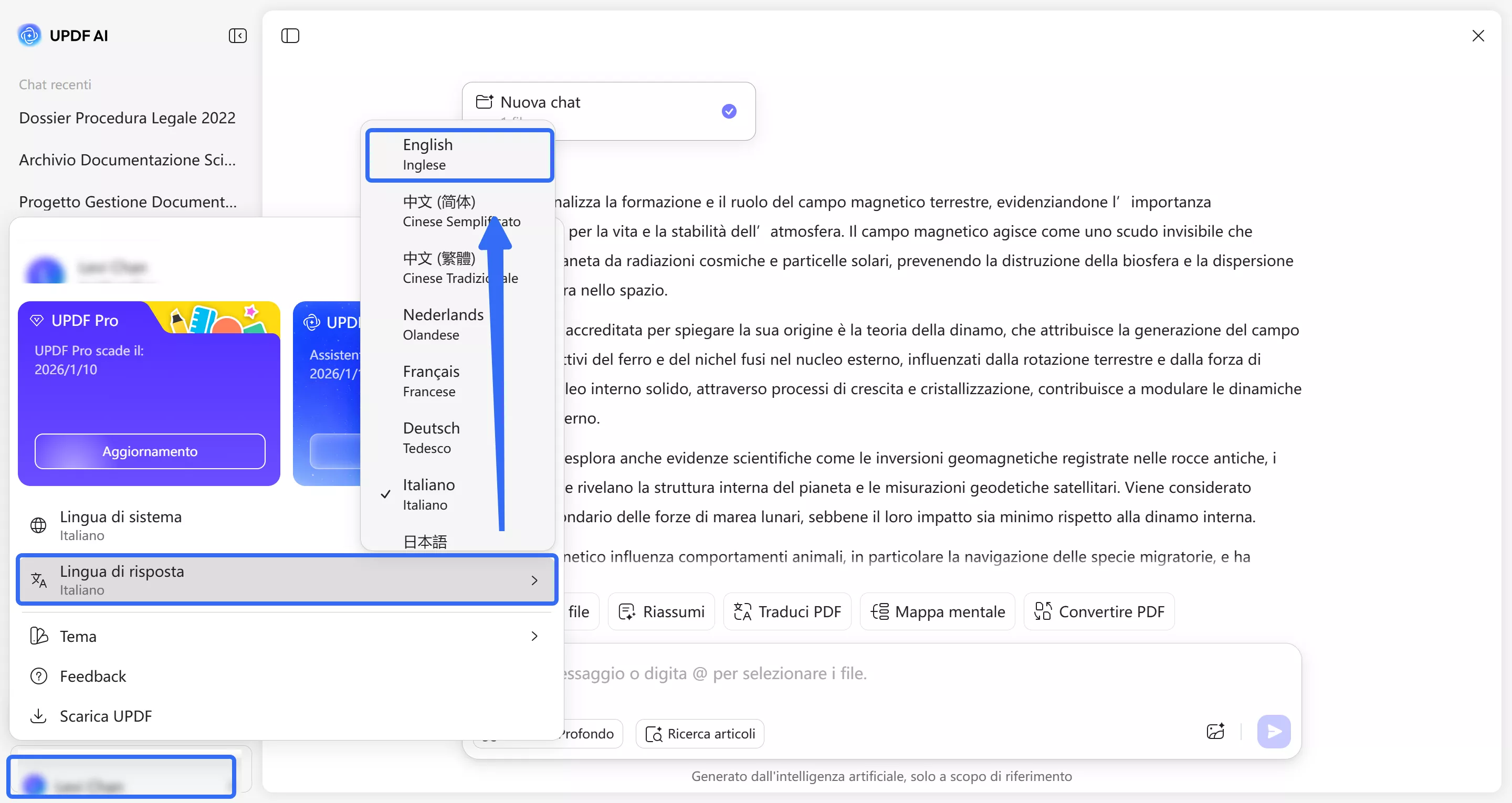Click the UPDF AI logo icon
The image size is (1512, 803).
[x=29, y=35]
